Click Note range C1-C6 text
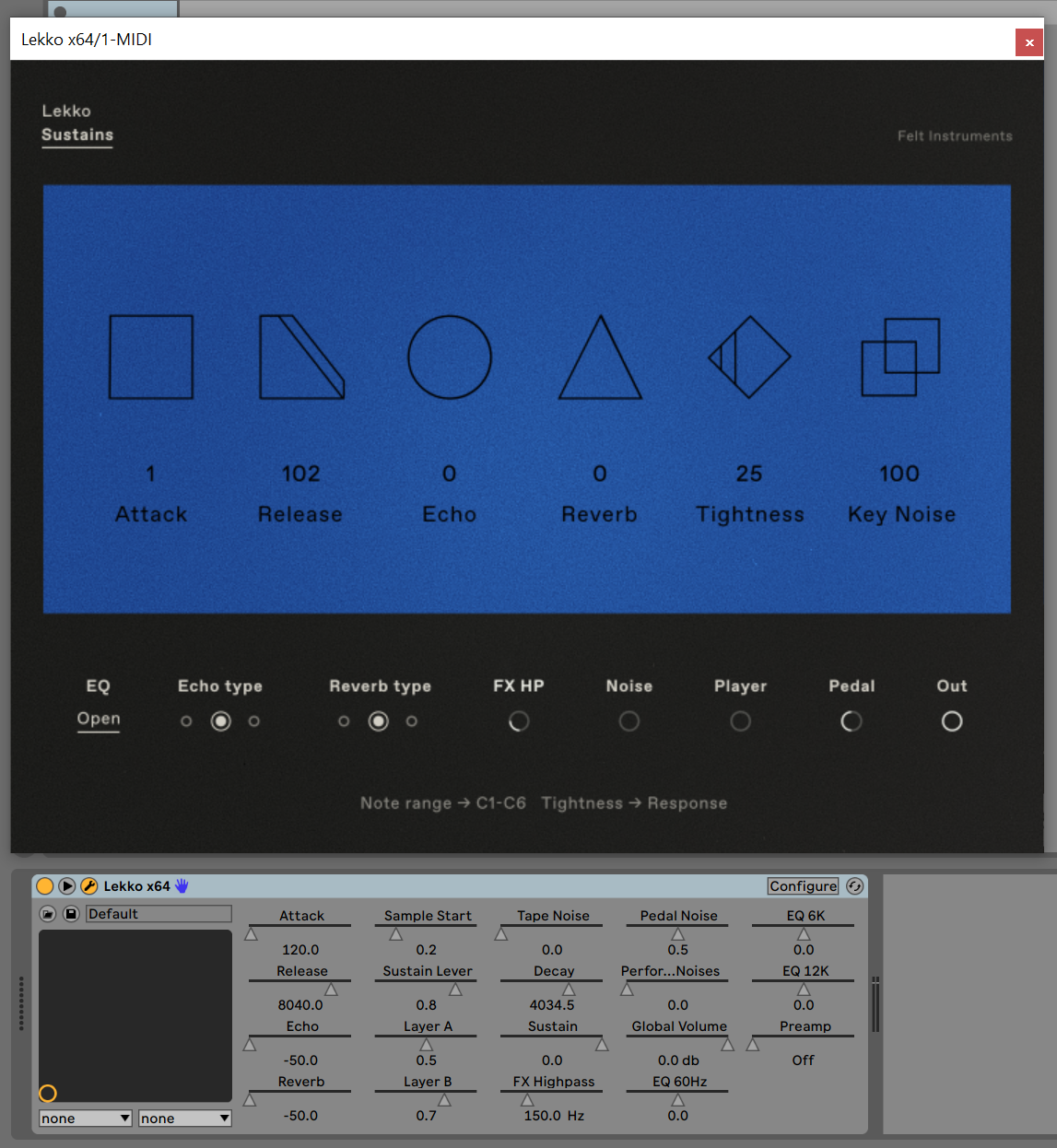The height and width of the screenshot is (1148, 1057). click(x=443, y=803)
